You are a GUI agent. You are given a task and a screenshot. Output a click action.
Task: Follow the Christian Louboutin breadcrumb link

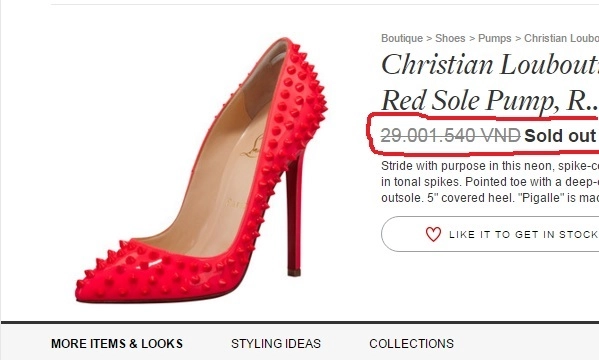click(561, 38)
